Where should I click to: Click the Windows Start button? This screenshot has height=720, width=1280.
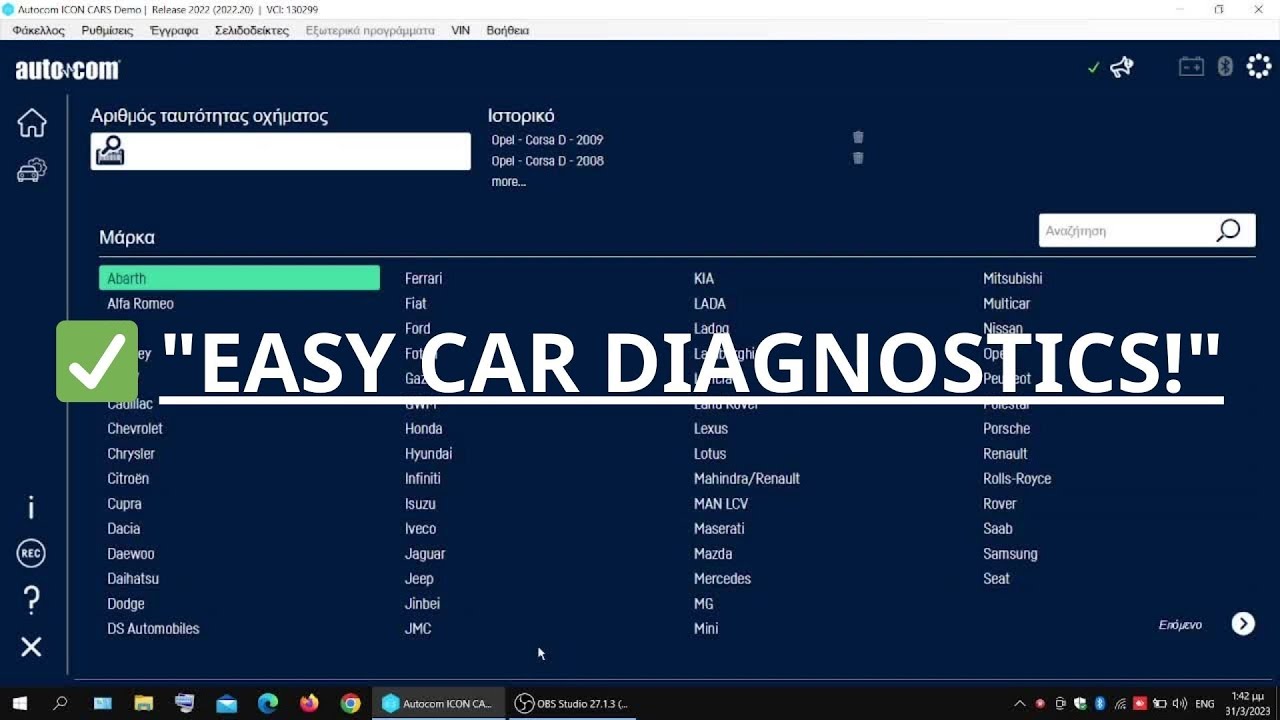pyautogui.click(x=19, y=703)
